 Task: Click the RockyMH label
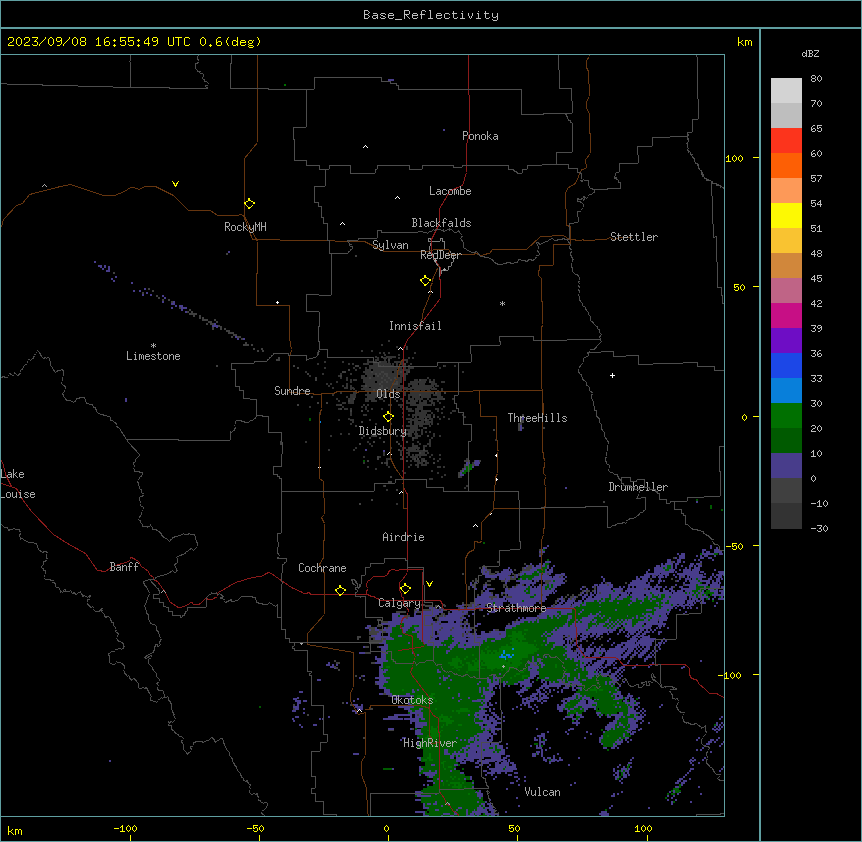point(245,227)
